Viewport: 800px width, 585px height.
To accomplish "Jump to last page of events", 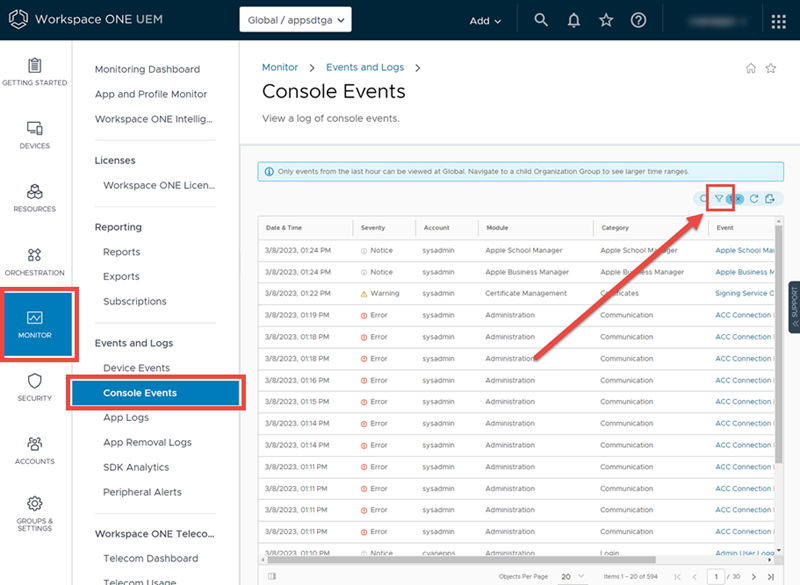I will (771, 576).
